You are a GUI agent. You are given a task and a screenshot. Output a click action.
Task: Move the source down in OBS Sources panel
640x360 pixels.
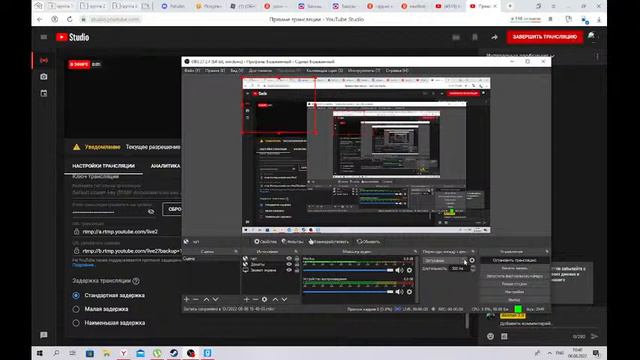(x=284, y=300)
